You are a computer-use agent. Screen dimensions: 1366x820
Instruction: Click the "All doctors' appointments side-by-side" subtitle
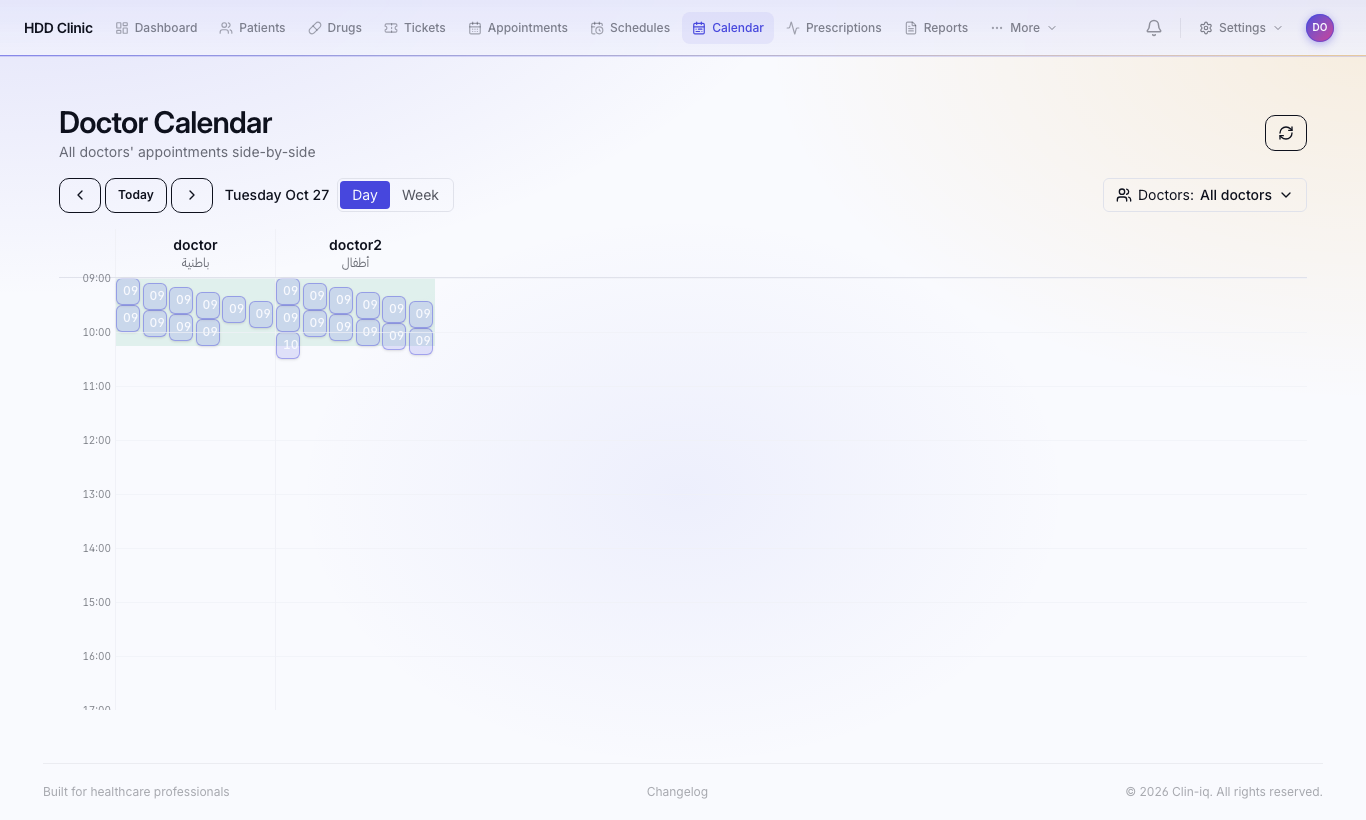pyautogui.click(x=187, y=152)
